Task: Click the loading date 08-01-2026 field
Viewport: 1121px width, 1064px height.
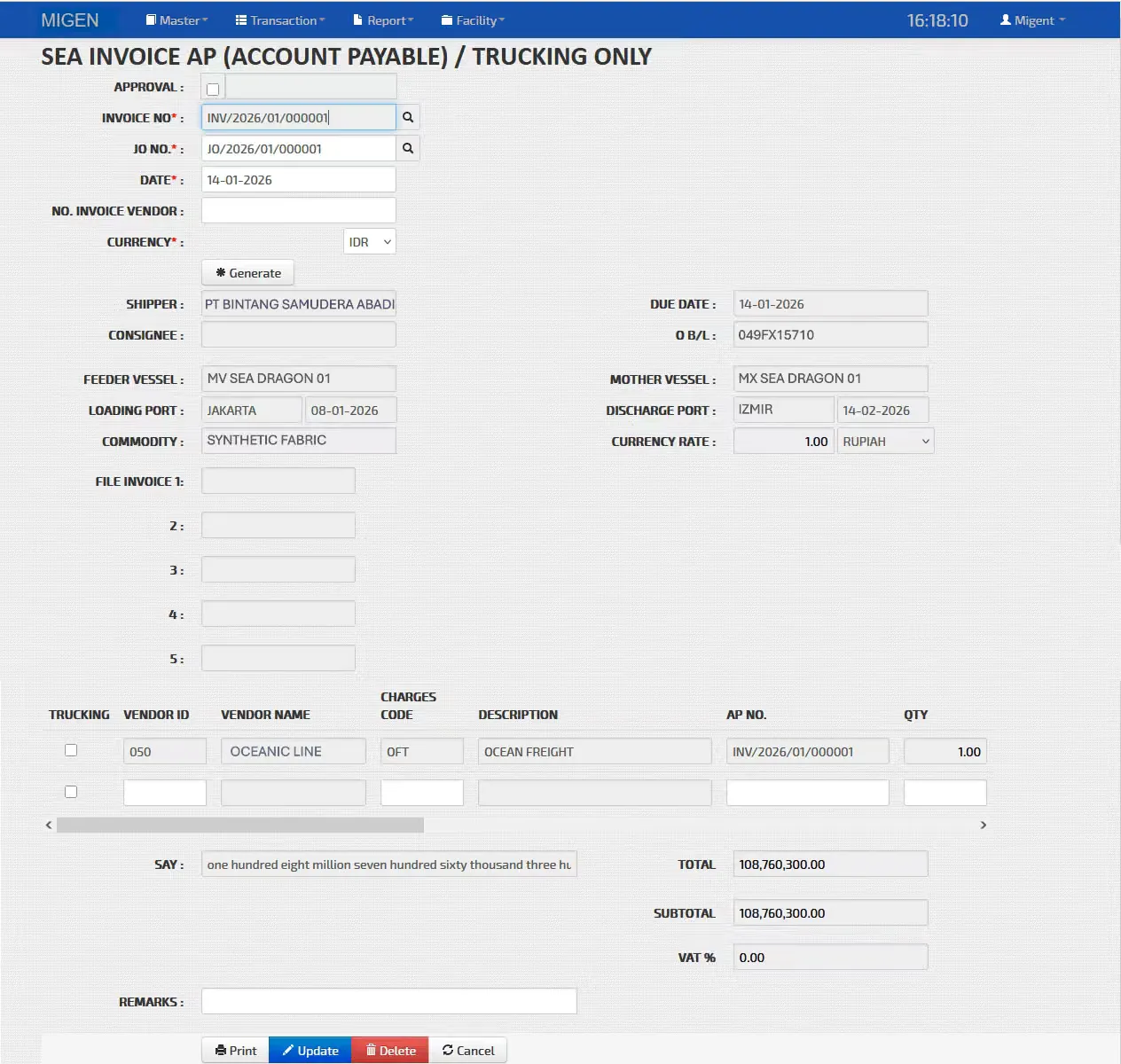Action: [x=351, y=410]
